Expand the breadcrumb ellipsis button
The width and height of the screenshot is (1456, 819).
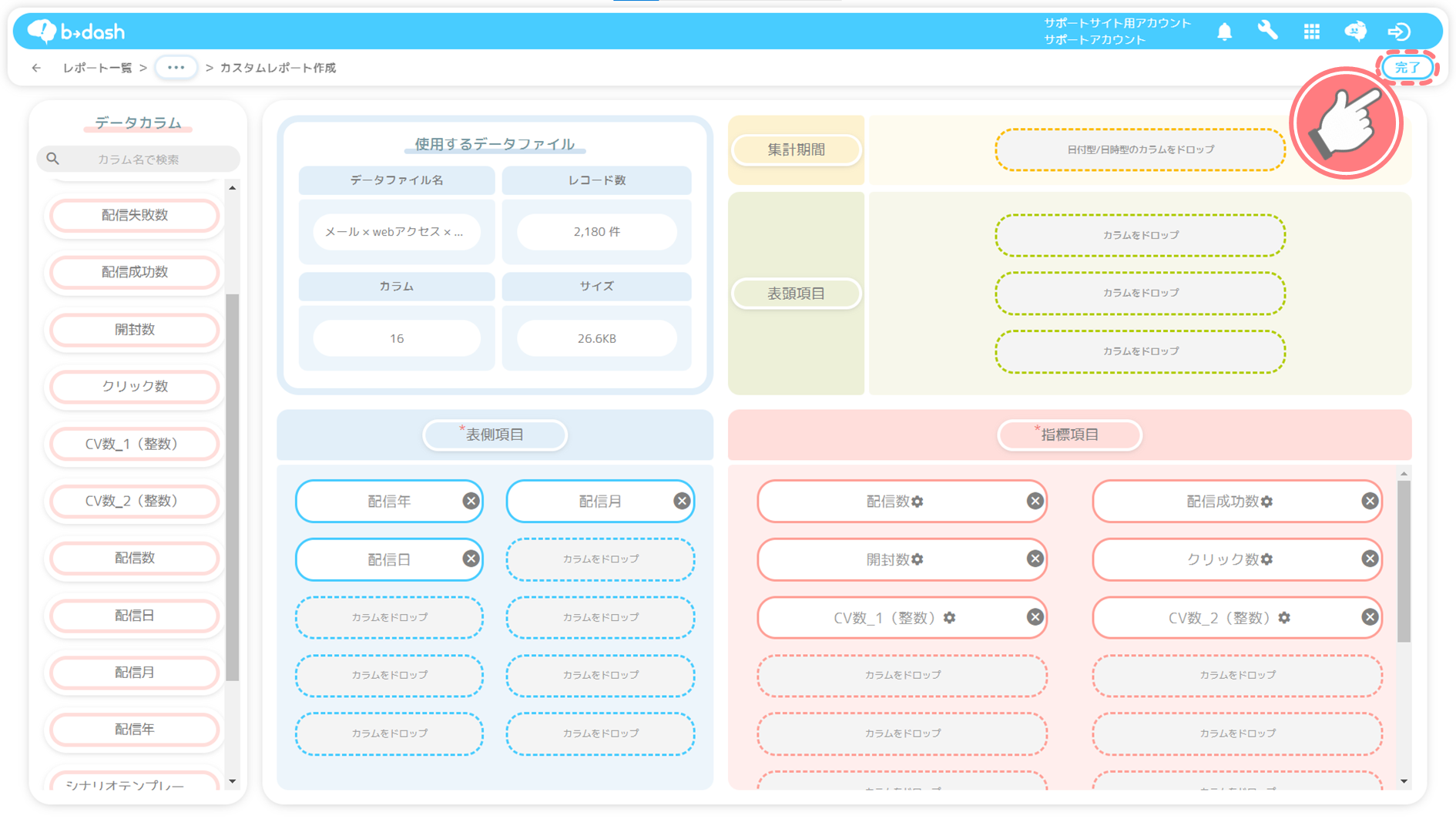[x=176, y=68]
